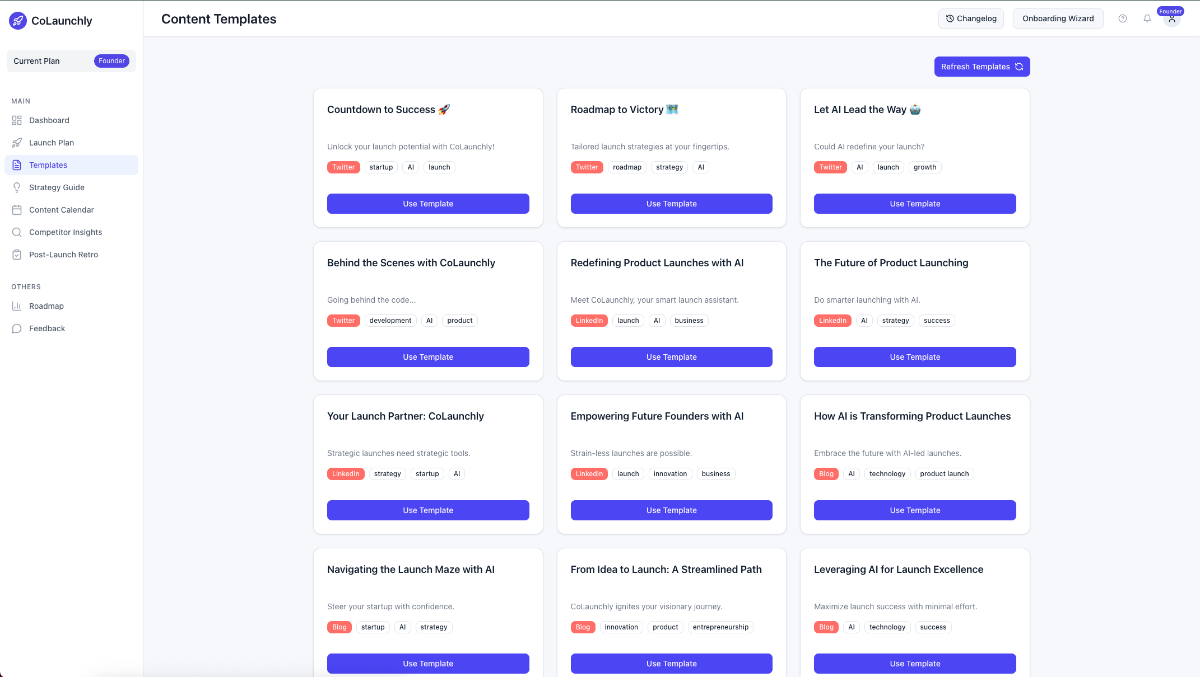
Task: Click the Refresh Templates button
Action: [x=982, y=67]
